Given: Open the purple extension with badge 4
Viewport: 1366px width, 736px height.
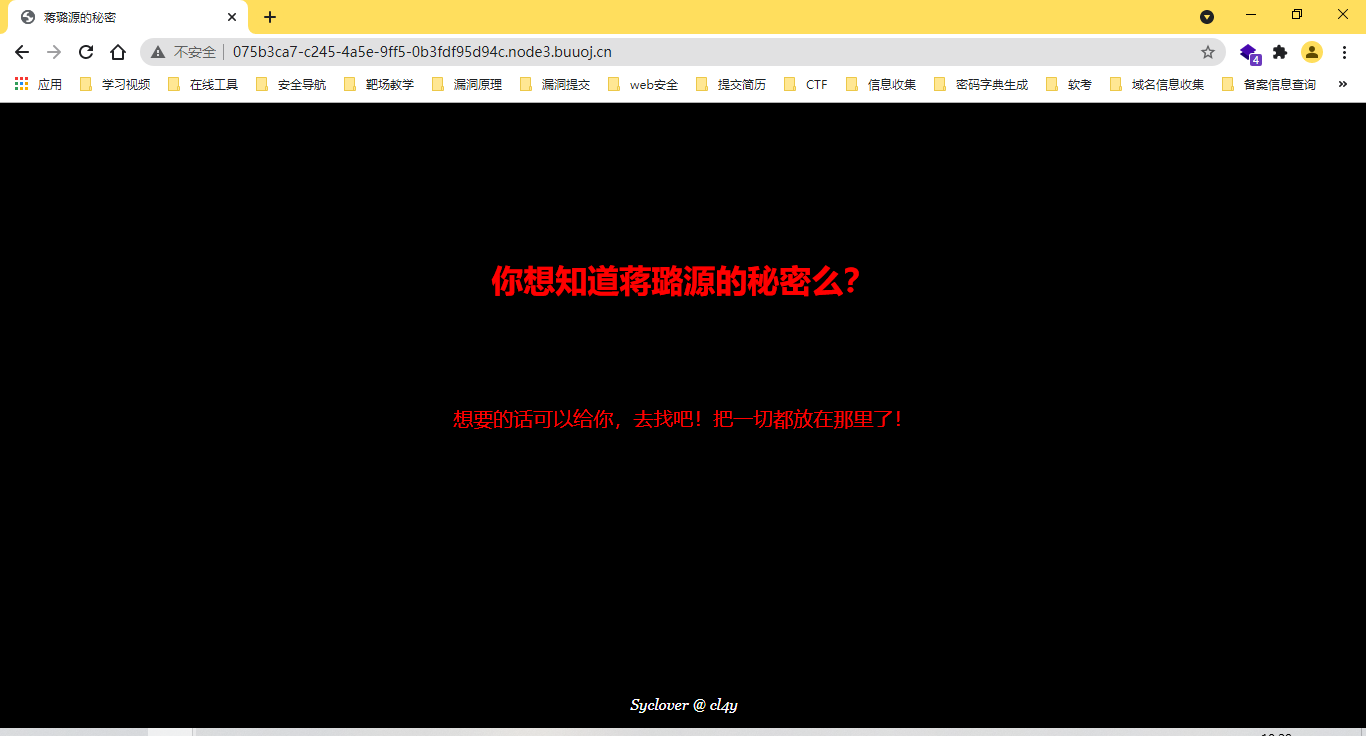Looking at the screenshot, I should pyautogui.click(x=1249, y=53).
